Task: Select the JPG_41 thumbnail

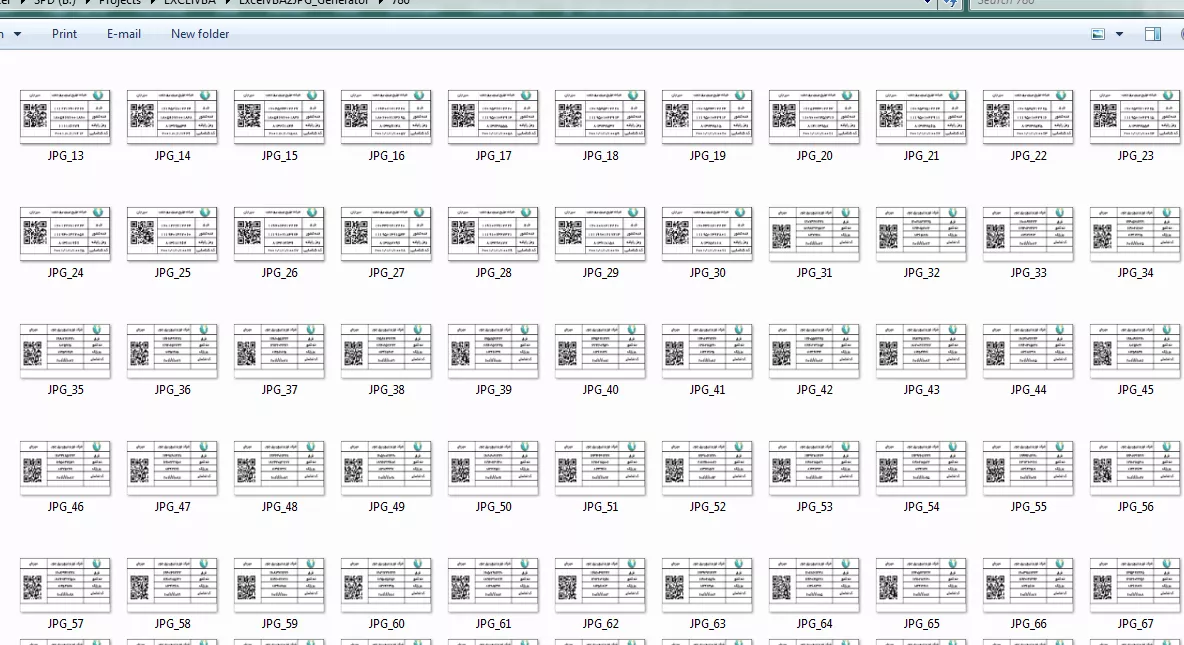Action: coord(708,350)
